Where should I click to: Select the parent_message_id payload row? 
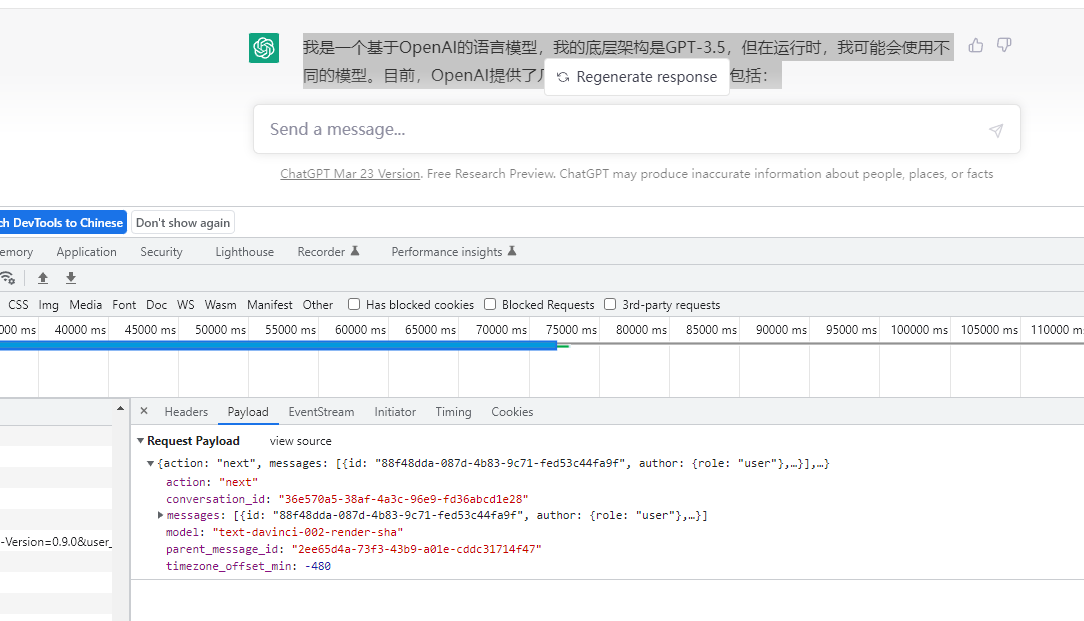click(353, 549)
